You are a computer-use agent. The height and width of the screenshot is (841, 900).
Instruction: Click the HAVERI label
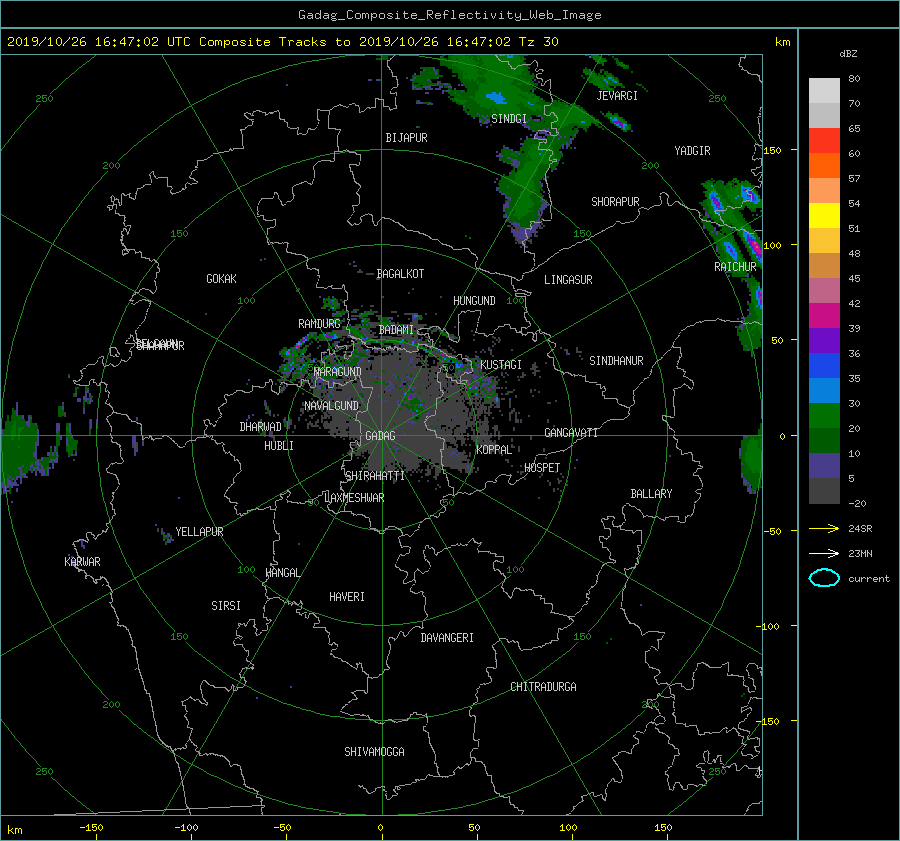[347, 597]
